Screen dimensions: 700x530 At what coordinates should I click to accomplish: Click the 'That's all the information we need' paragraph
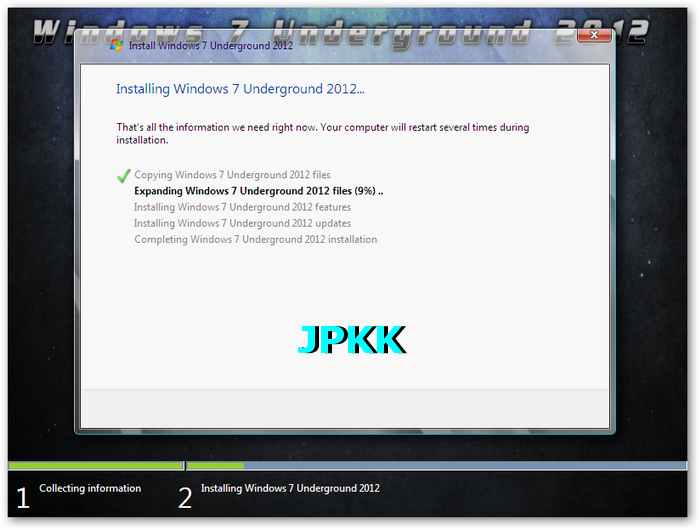tap(323, 134)
